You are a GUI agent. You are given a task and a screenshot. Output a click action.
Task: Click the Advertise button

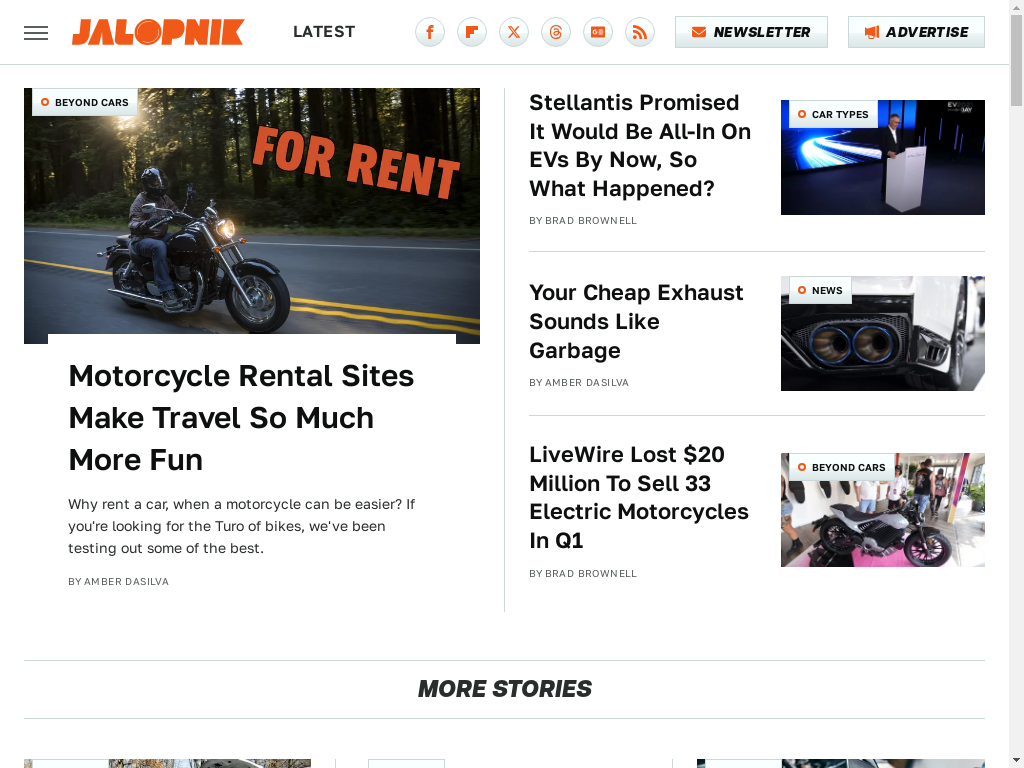tap(916, 32)
